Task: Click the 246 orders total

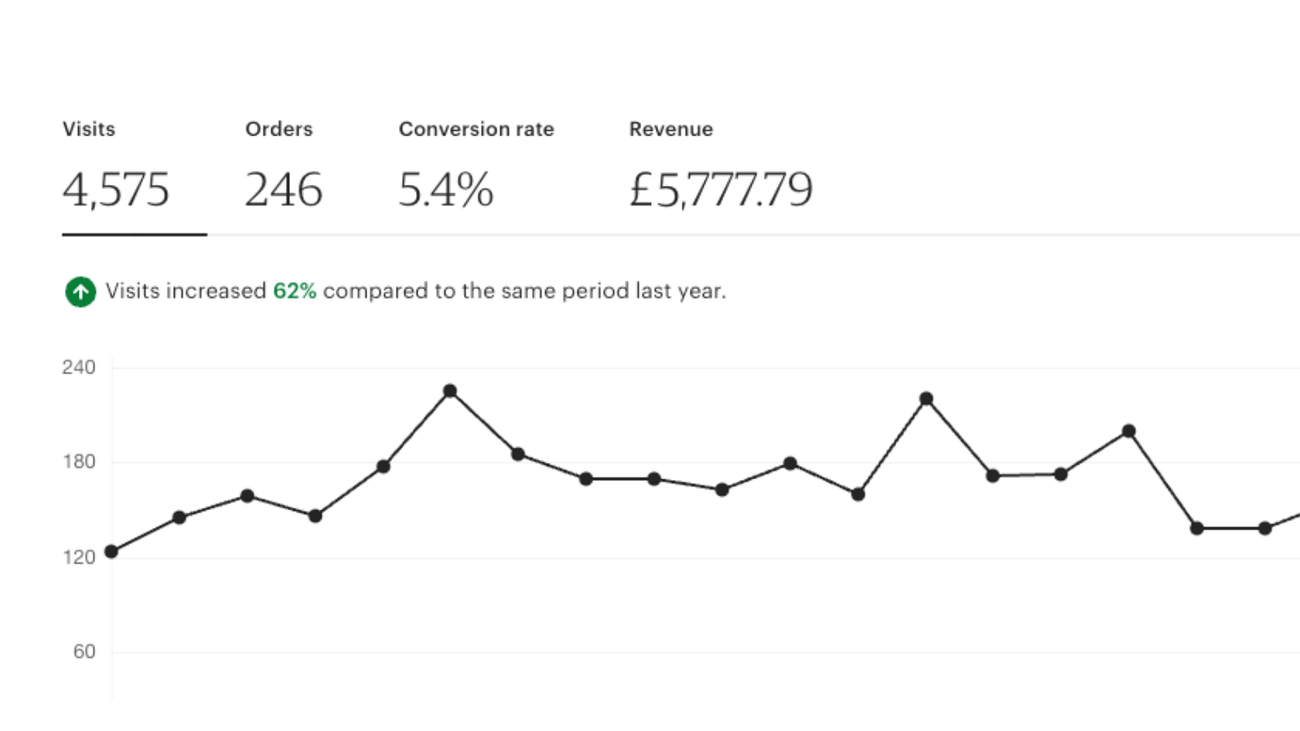Action: pyautogui.click(x=284, y=190)
